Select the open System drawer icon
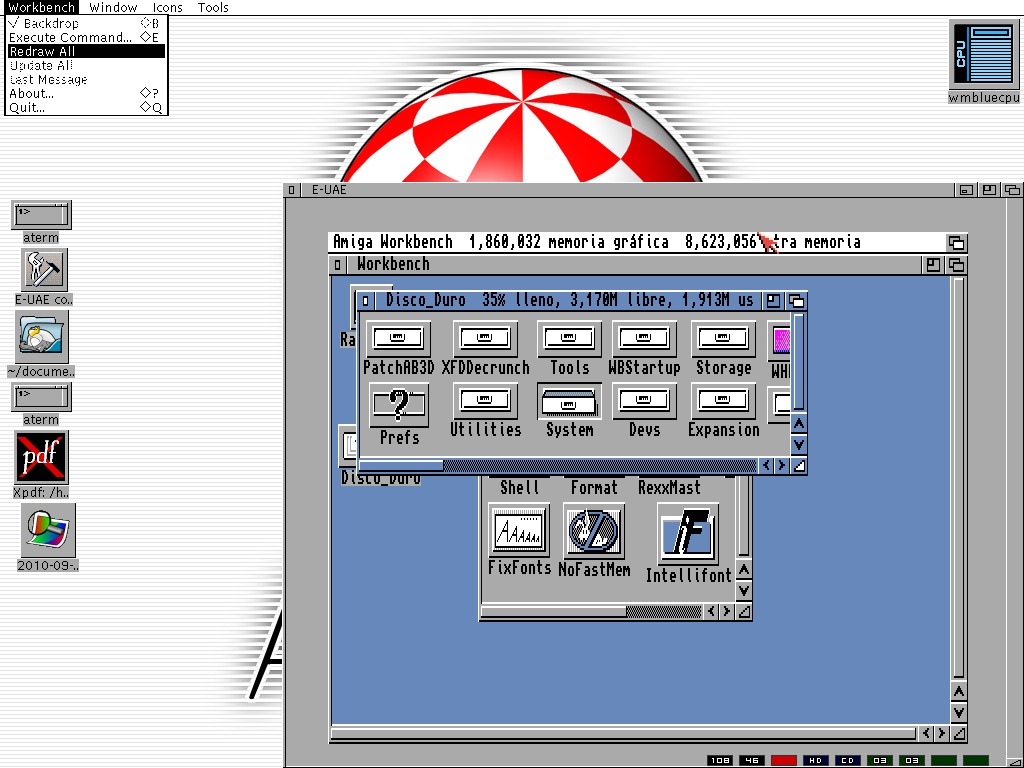 pos(569,401)
